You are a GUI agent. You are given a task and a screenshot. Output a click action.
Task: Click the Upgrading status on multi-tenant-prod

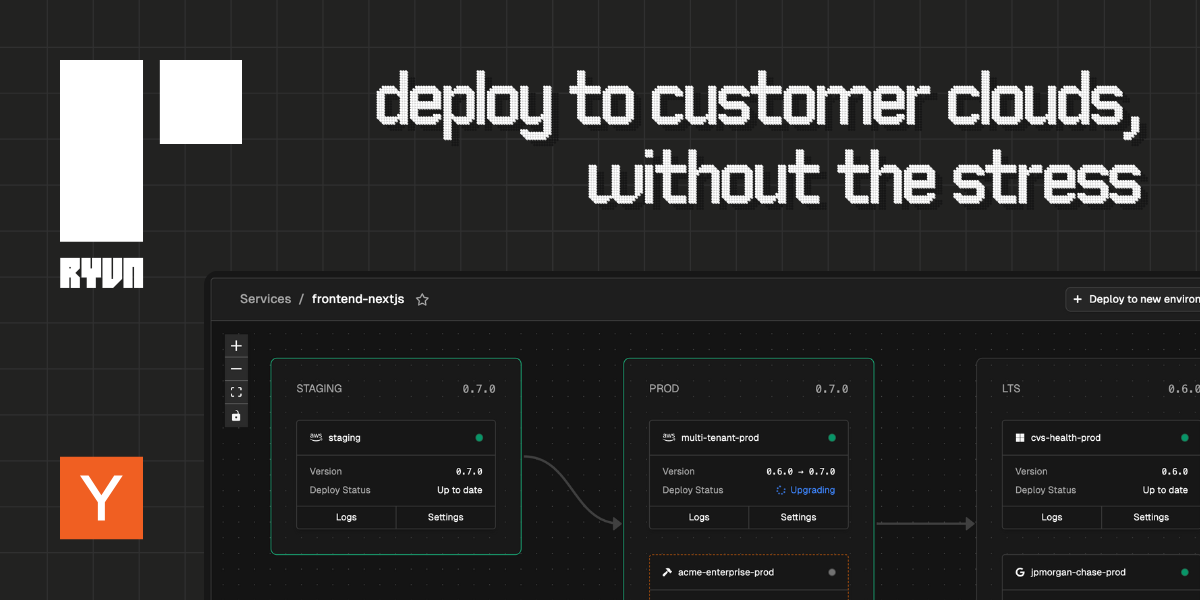click(x=806, y=490)
